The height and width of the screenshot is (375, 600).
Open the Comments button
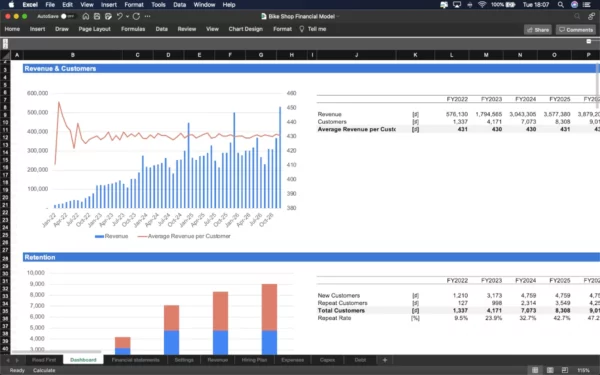click(576, 30)
